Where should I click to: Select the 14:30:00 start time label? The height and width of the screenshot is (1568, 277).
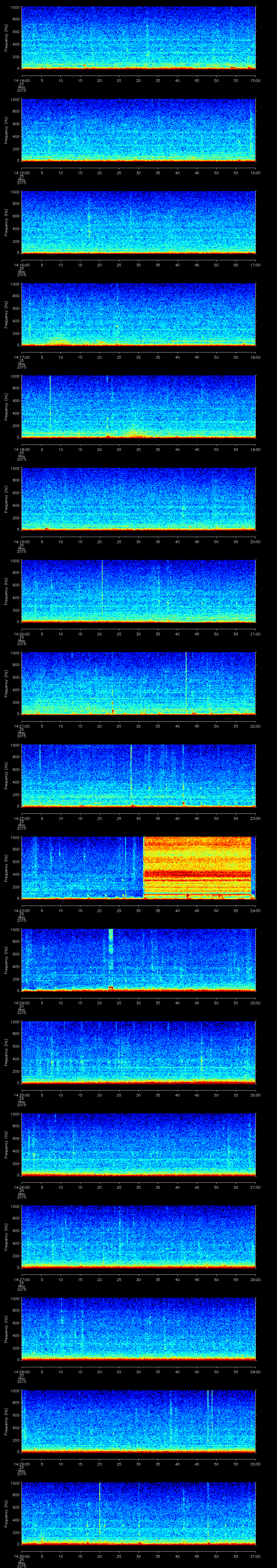(21, 1556)
